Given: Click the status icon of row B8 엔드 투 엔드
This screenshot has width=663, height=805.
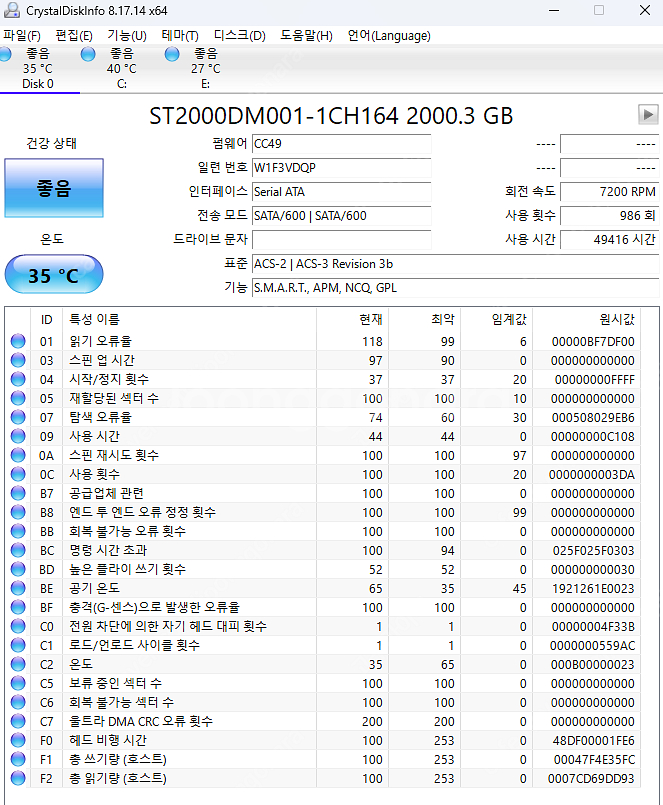Looking at the screenshot, I should point(18,512).
